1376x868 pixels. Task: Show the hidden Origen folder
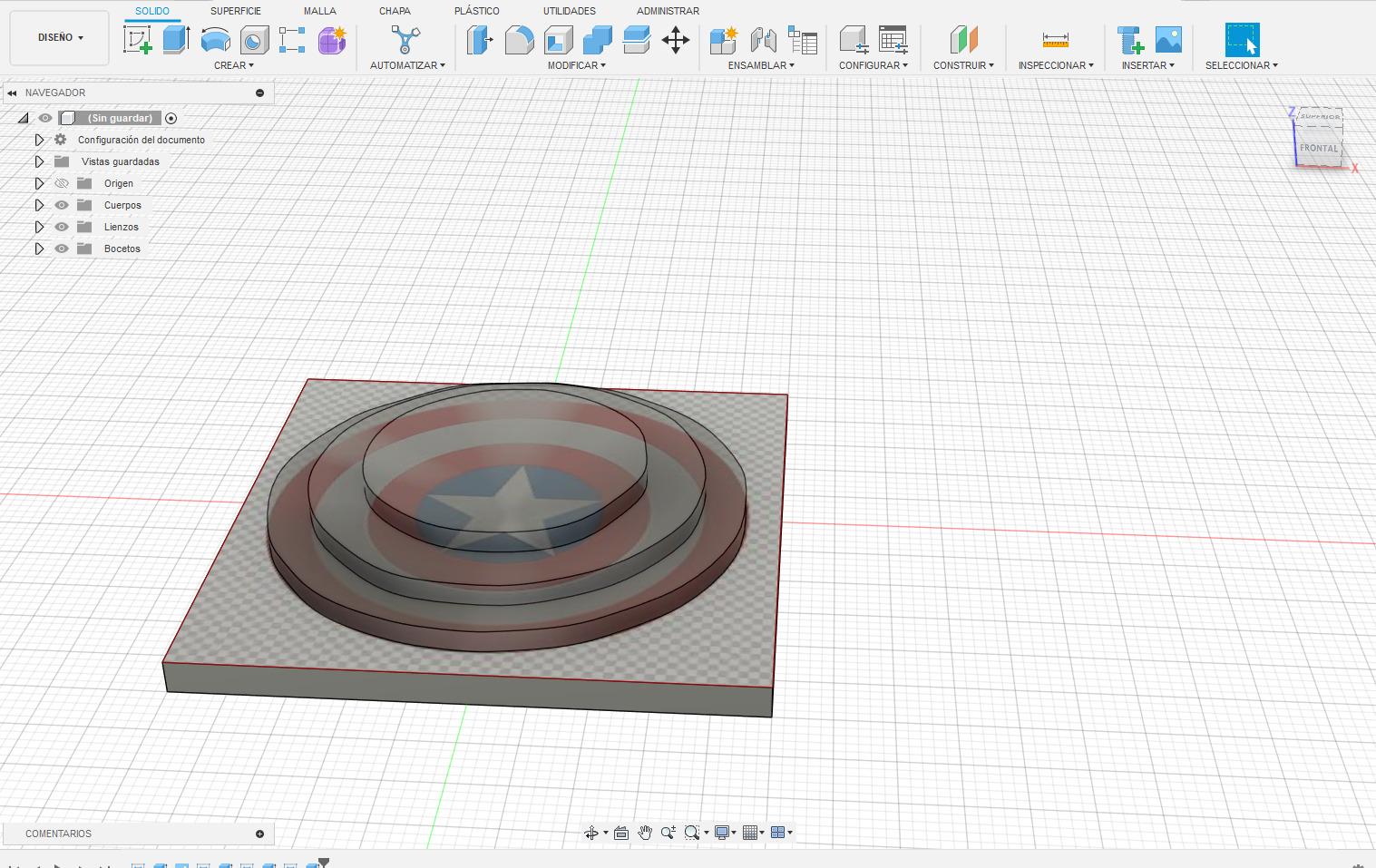[x=62, y=183]
